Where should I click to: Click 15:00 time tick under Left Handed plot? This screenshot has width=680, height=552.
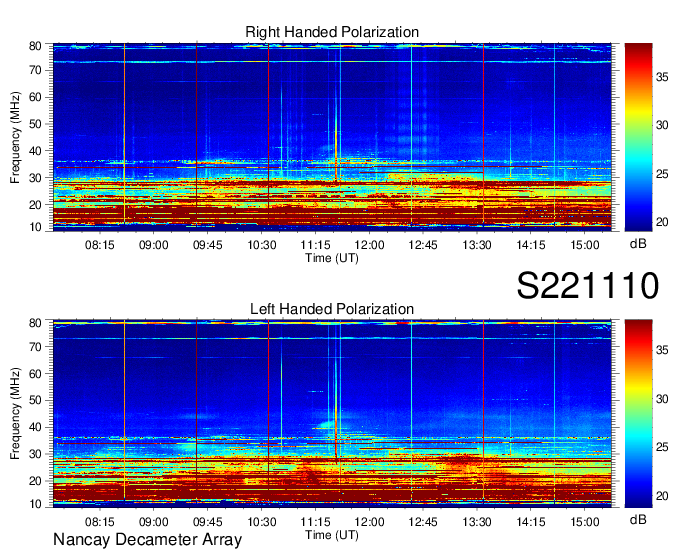pyautogui.click(x=585, y=522)
